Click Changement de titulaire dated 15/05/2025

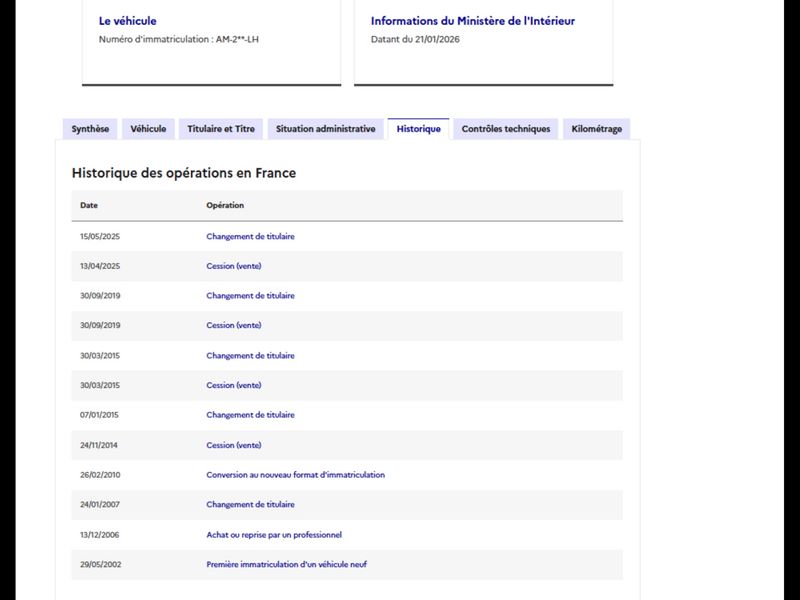[x=250, y=236]
